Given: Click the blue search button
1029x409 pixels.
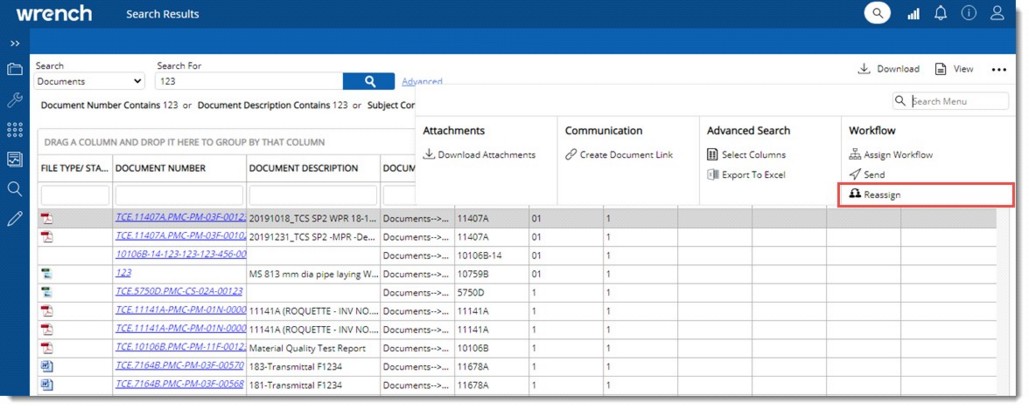Looking at the screenshot, I should click(369, 82).
